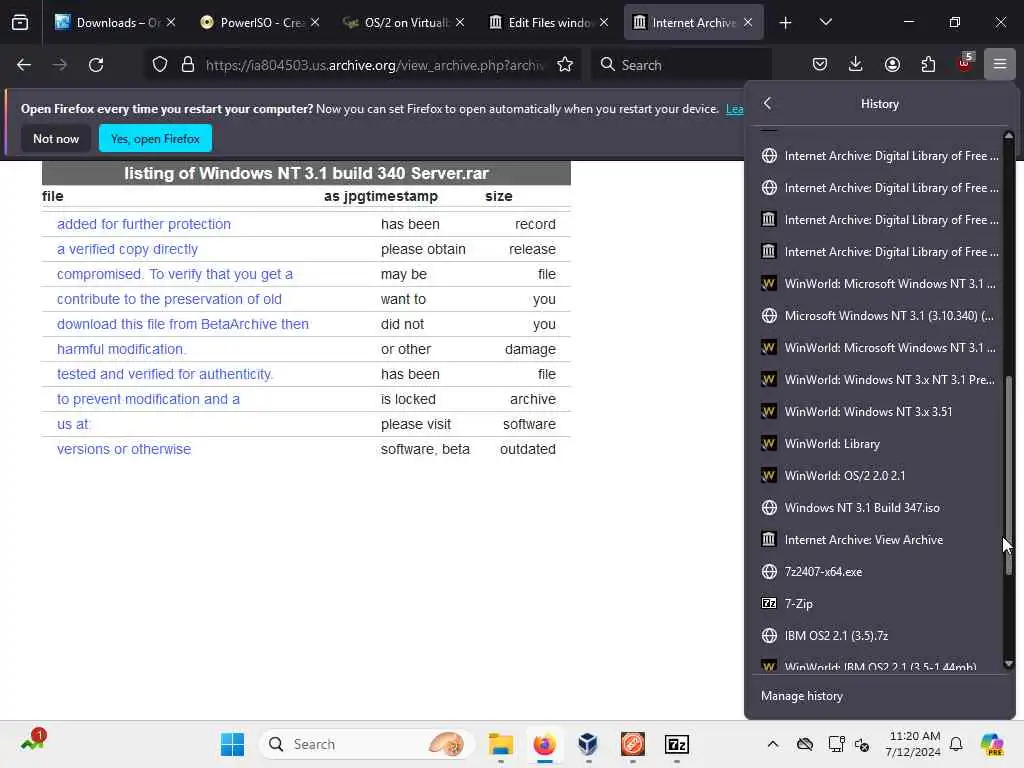
Task: Open the notifications bell in the tray
Action: point(956,744)
